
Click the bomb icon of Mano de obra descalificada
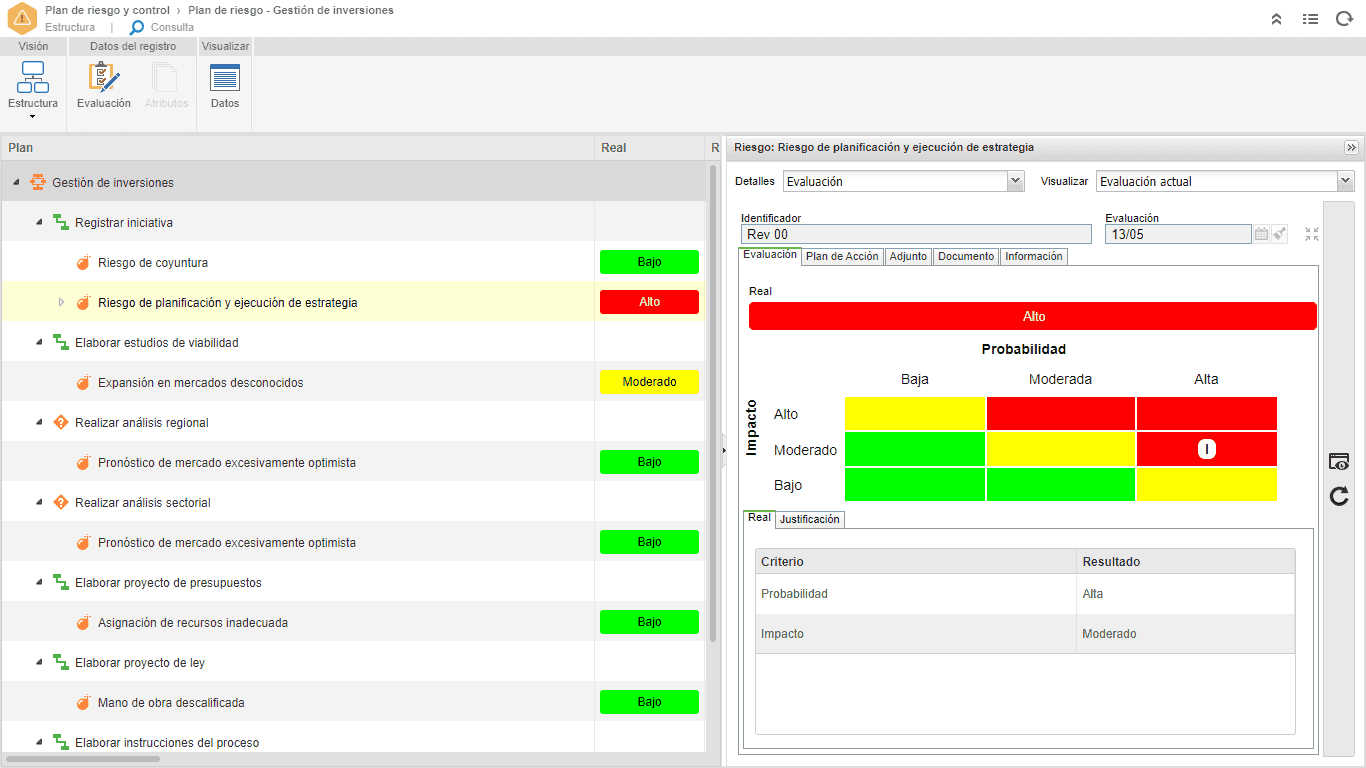pos(84,703)
